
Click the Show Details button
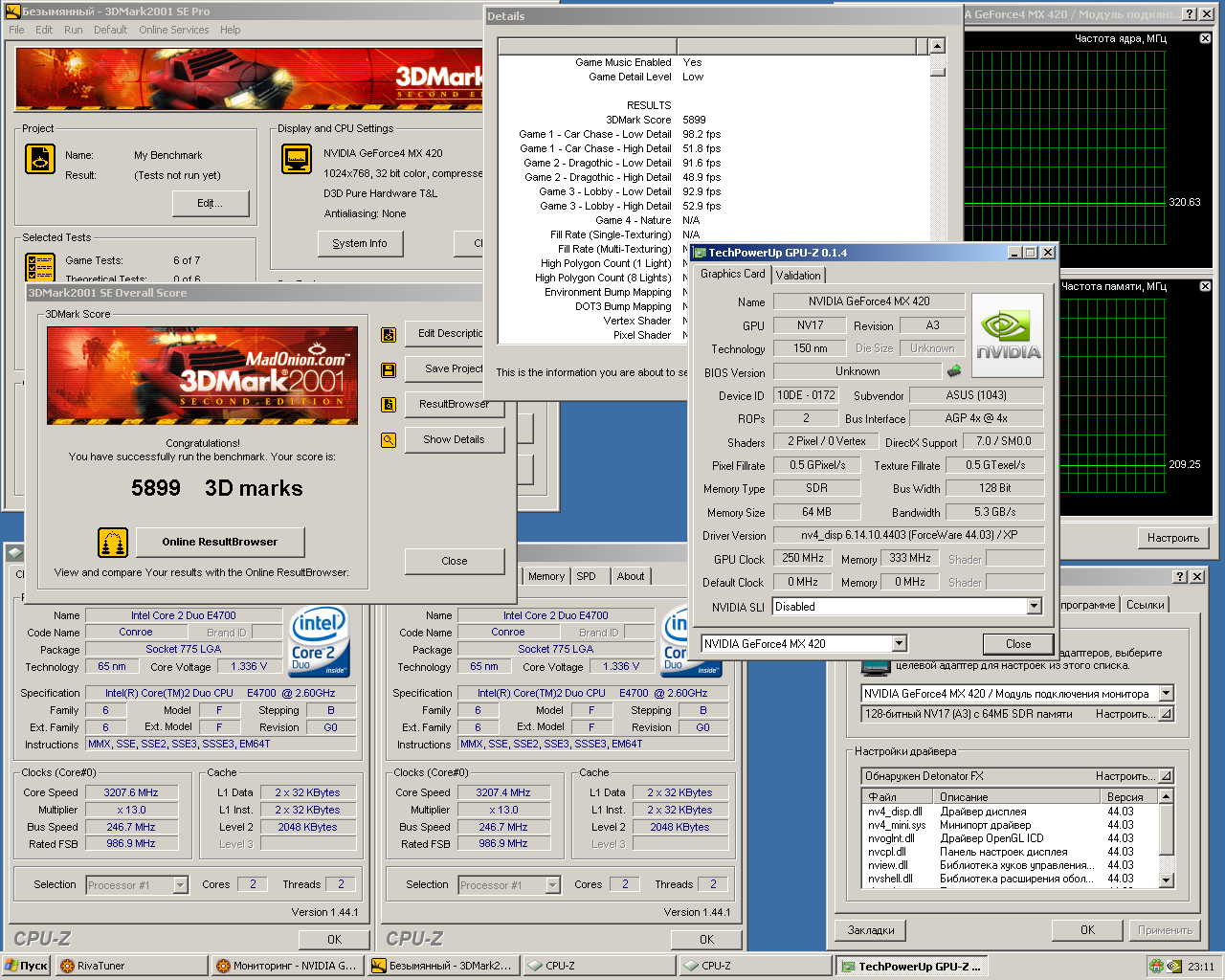click(x=454, y=440)
